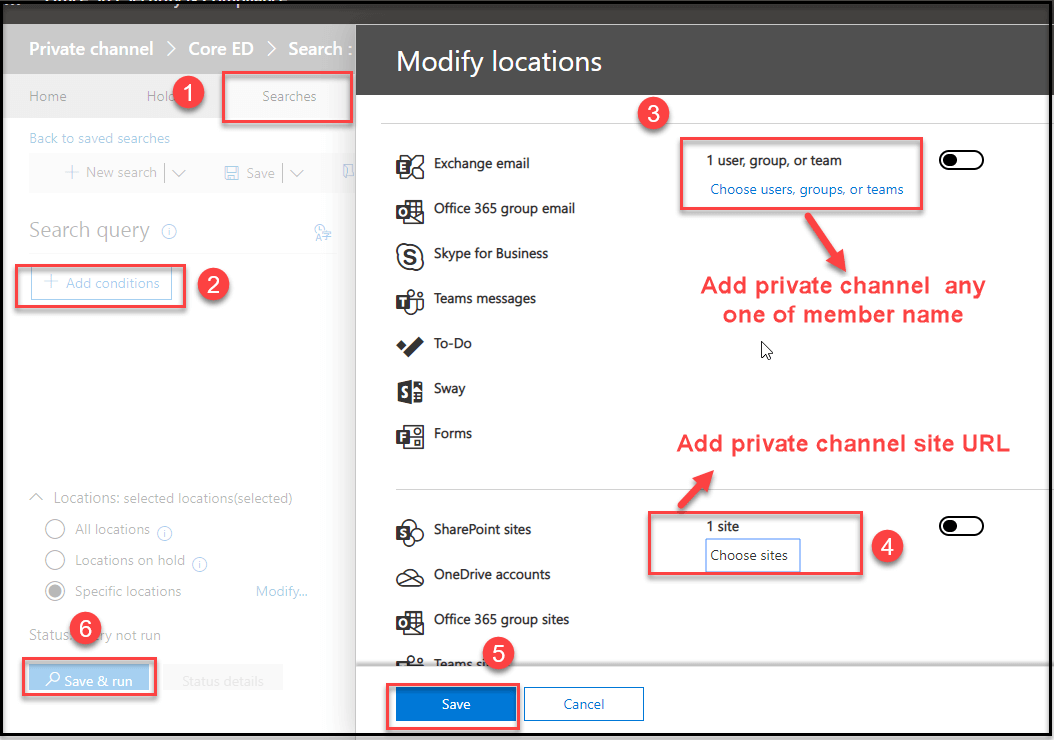
Task: Click the OneDrive accounts cloud icon
Action: 409,577
